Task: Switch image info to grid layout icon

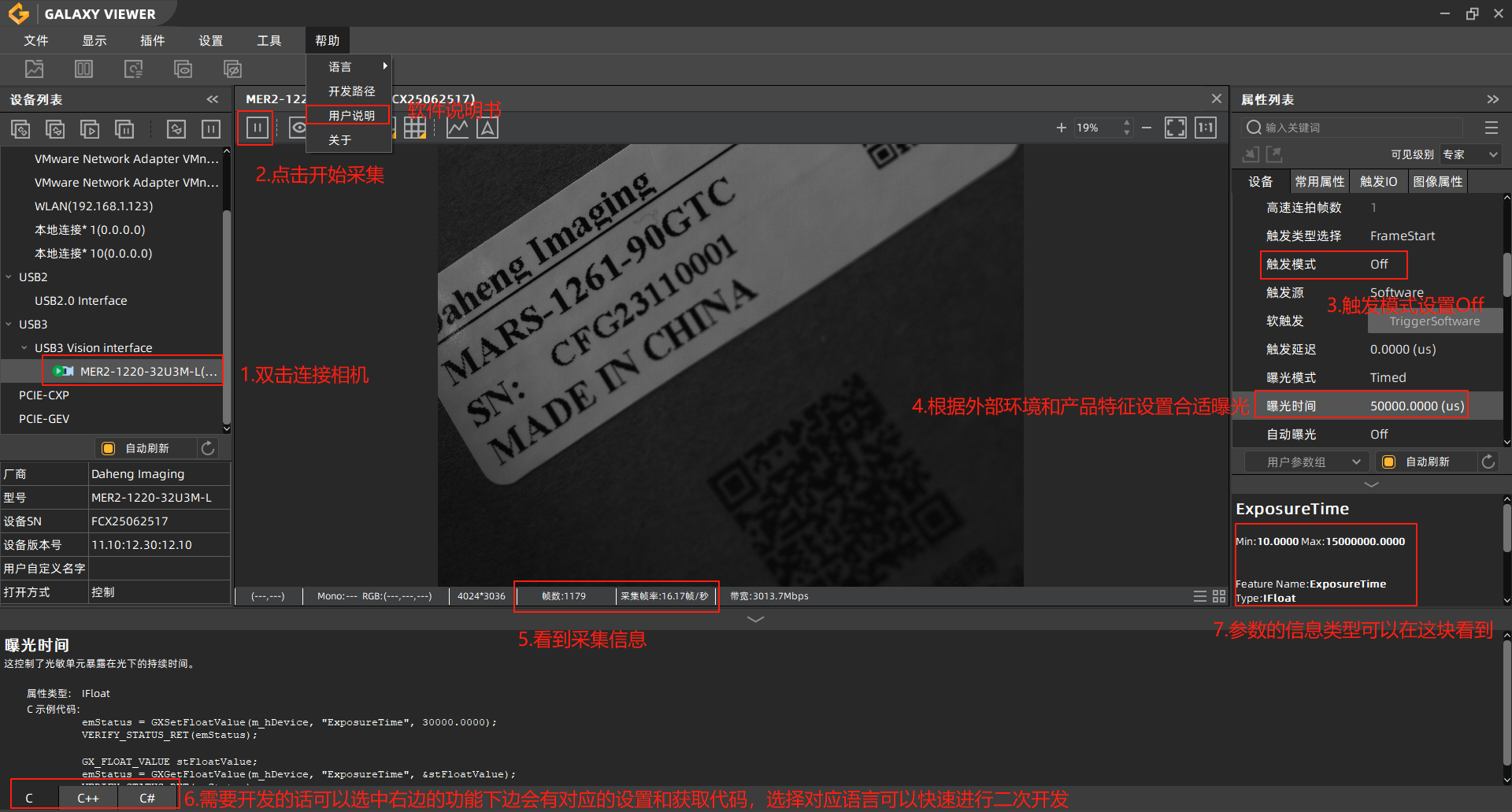Action: (x=1219, y=596)
